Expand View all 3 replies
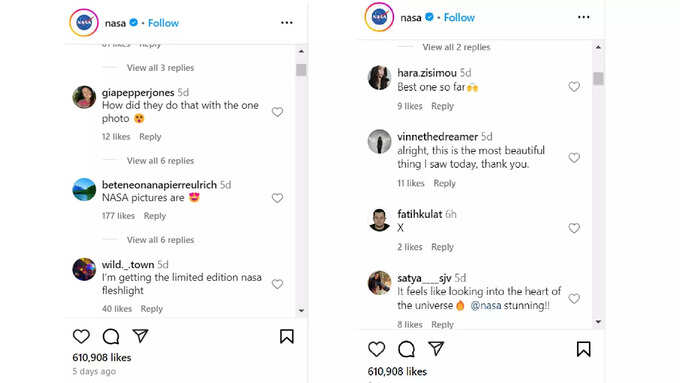Viewport: 680px width, 383px height. click(160, 68)
